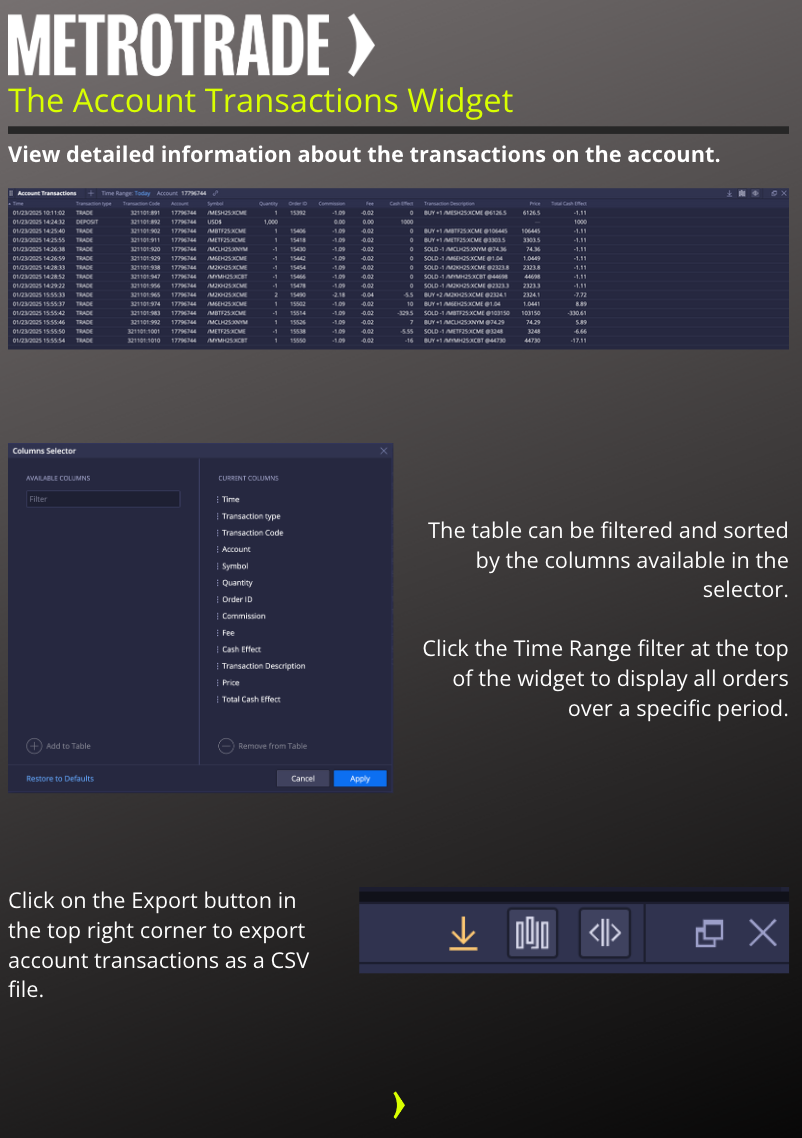This screenshot has height=1138, width=802.
Task: Sort by the Commission table header
Action: 332,204
